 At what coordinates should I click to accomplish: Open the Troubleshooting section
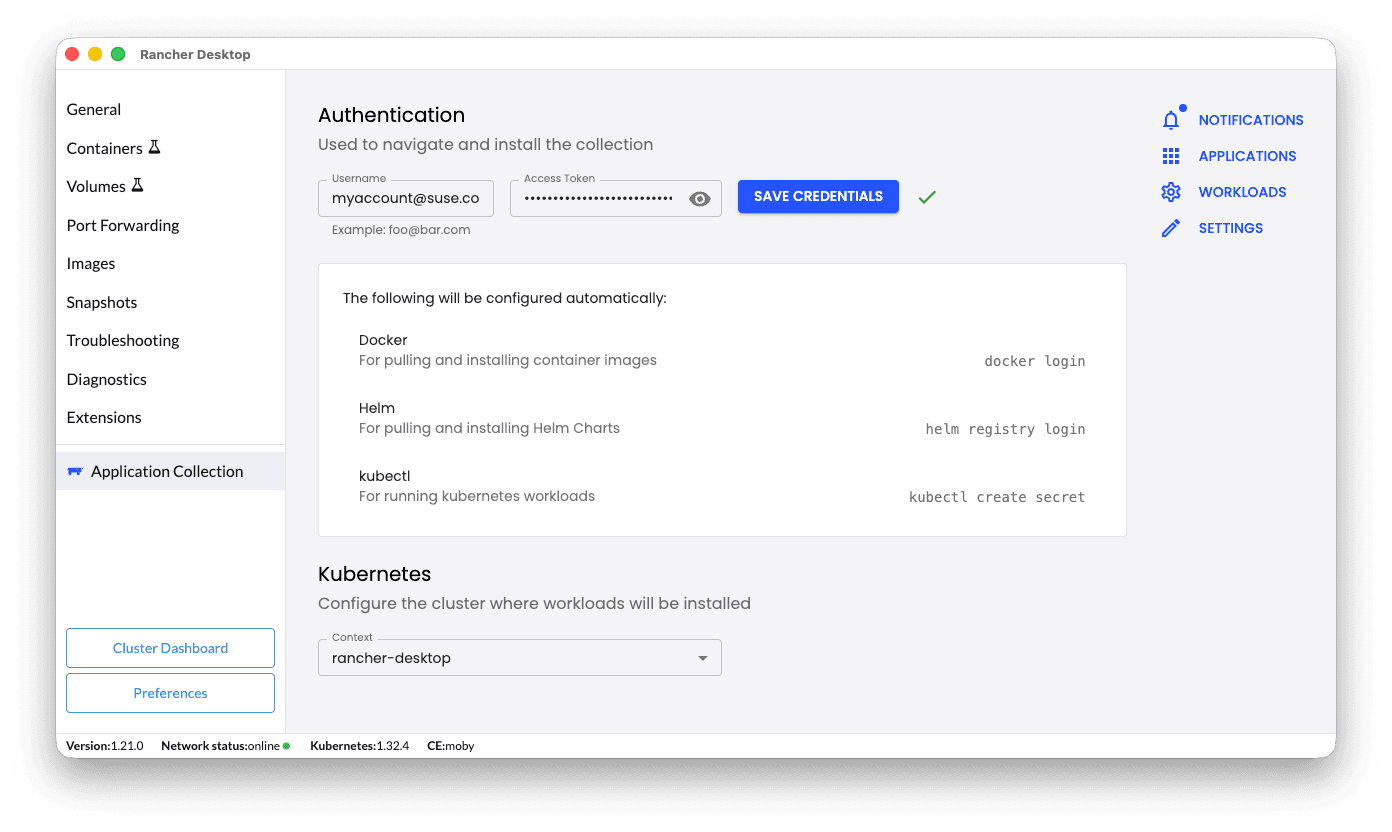[x=122, y=340]
